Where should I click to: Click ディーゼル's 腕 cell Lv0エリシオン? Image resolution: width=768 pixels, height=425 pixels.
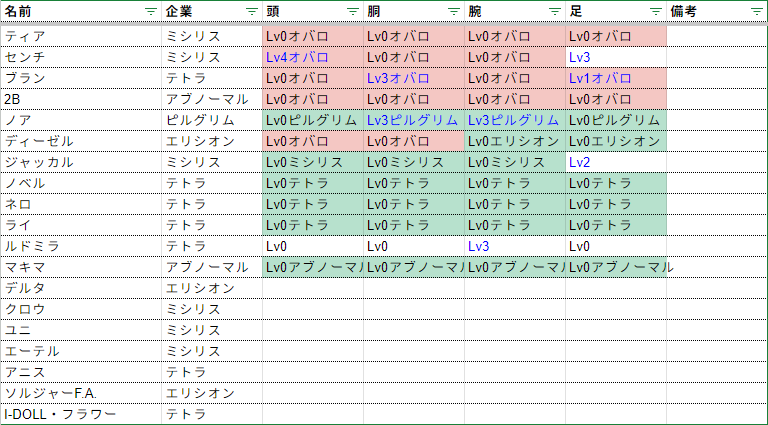[515, 142]
